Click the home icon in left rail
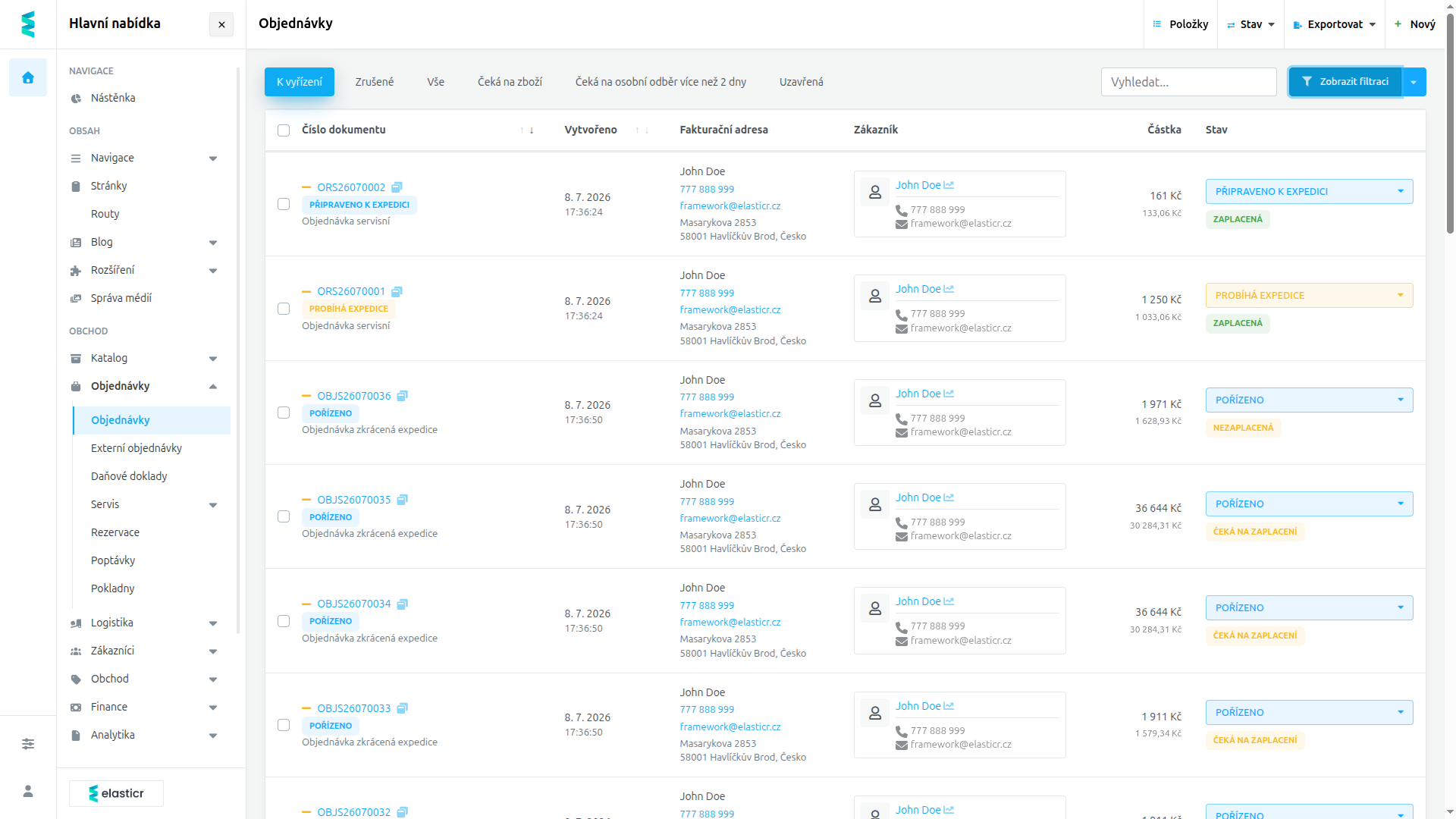1456x819 pixels. pyautogui.click(x=28, y=77)
